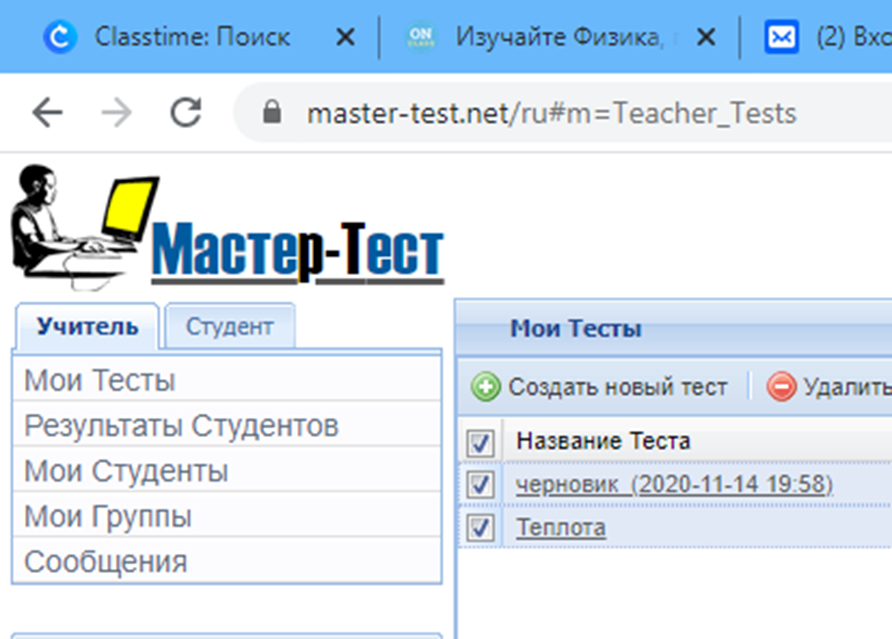Image resolution: width=892 pixels, height=639 pixels.
Task: Open Мои Группы menu item
Action: 227,516
